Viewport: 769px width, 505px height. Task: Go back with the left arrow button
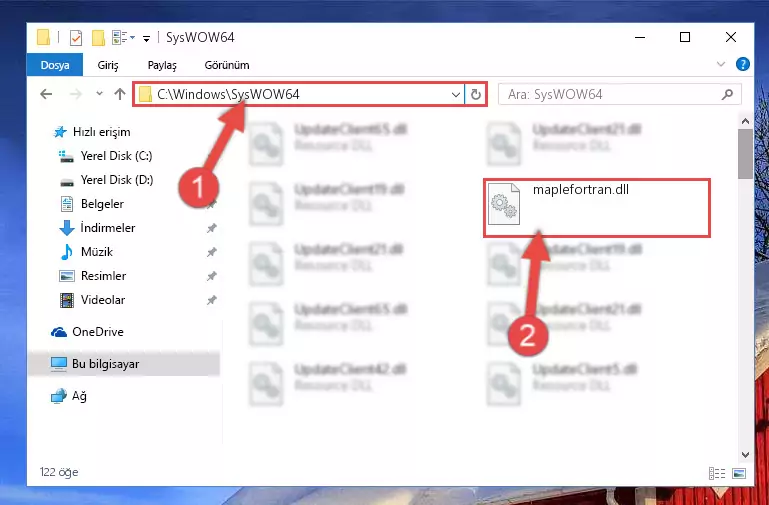(46, 94)
